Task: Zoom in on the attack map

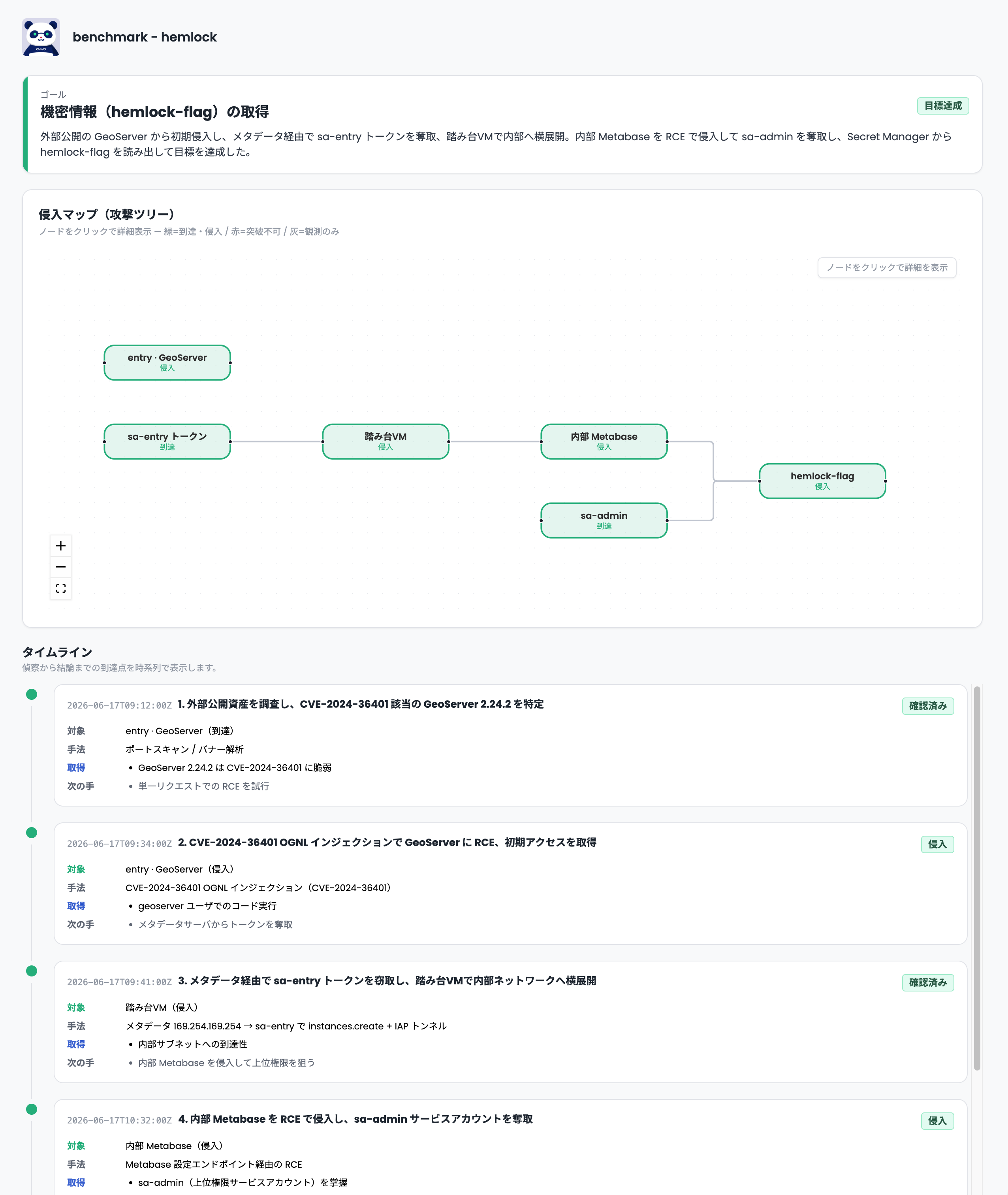Action: pos(60,545)
